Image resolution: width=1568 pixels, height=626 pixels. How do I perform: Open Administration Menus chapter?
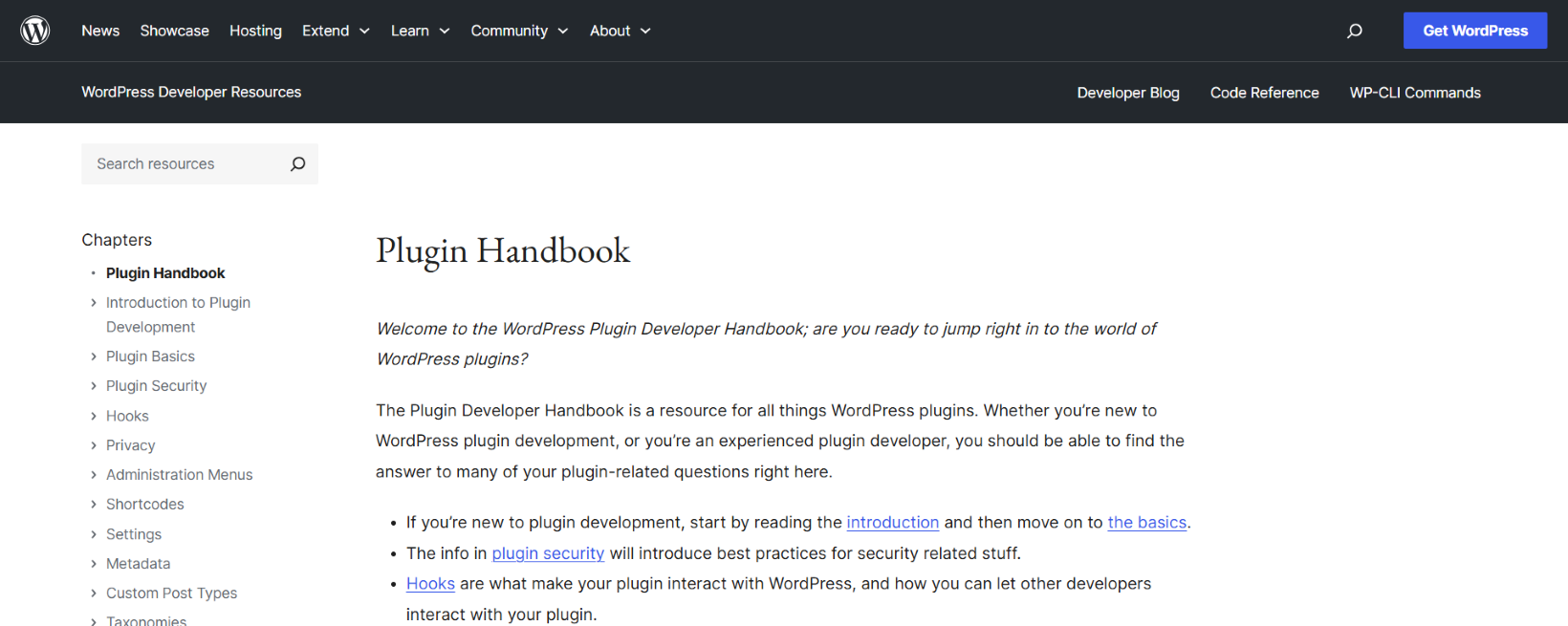coord(179,475)
